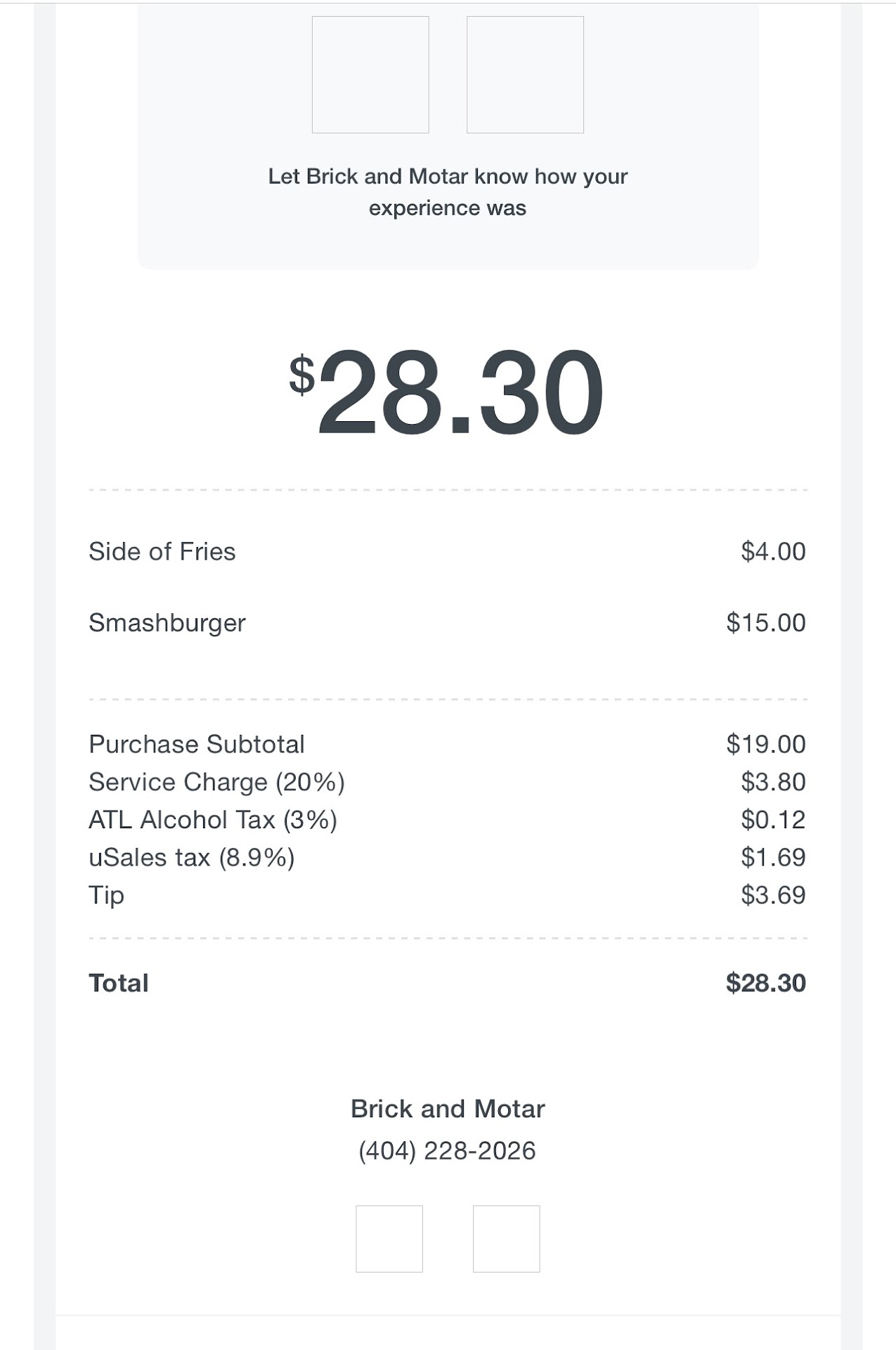Viewport: 896px width, 1350px height.
Task: Click the uSales tax (8.9%) label
Action: 192,858
